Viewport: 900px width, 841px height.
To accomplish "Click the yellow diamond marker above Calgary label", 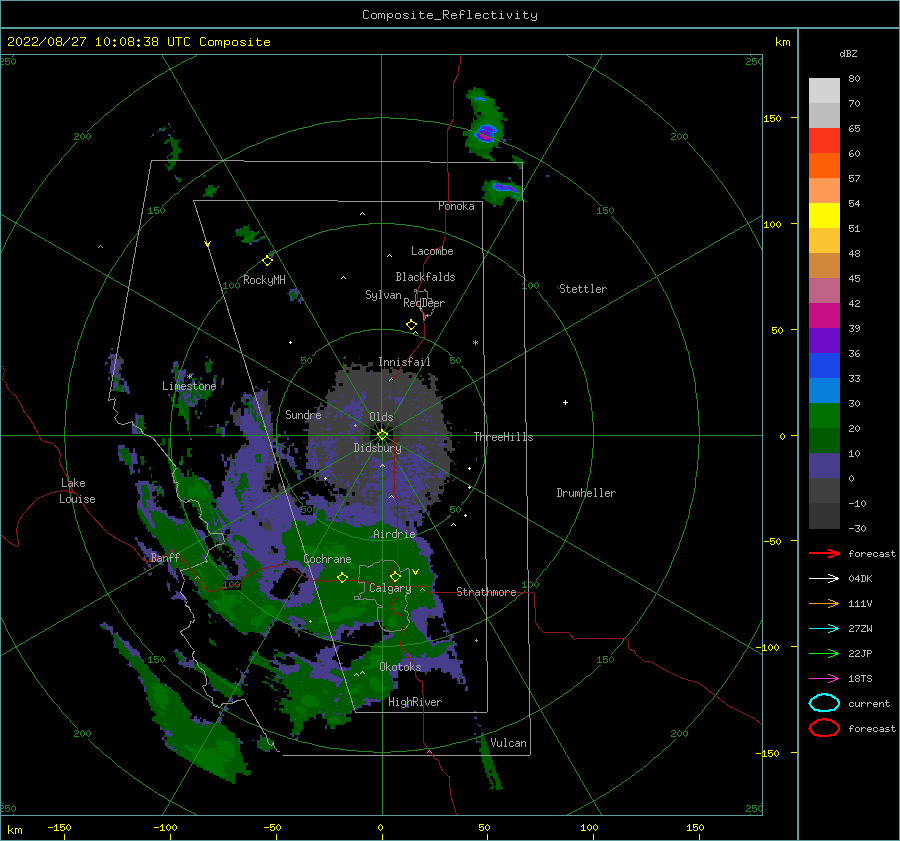I will [x=395, y=576].
